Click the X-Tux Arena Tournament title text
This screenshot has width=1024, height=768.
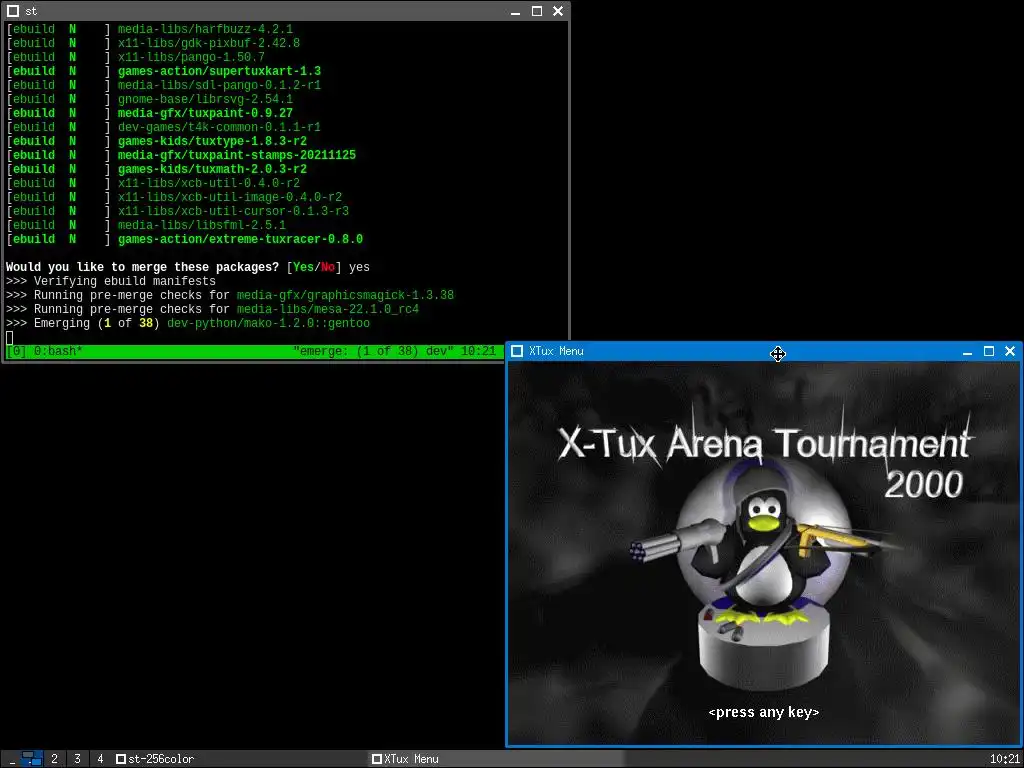[x=764, y=444]
